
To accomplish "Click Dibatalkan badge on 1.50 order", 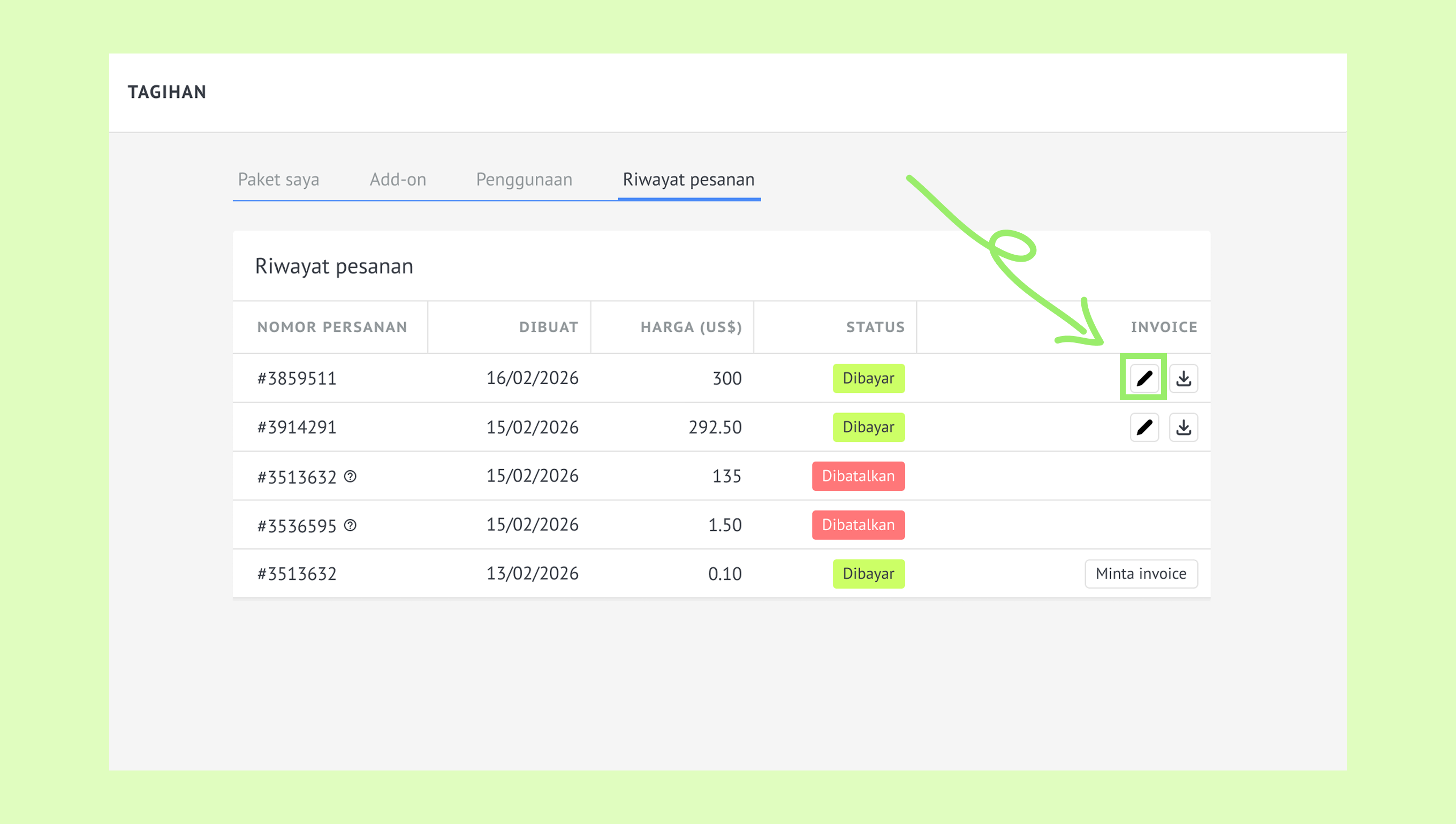I will tap(858, 524).
